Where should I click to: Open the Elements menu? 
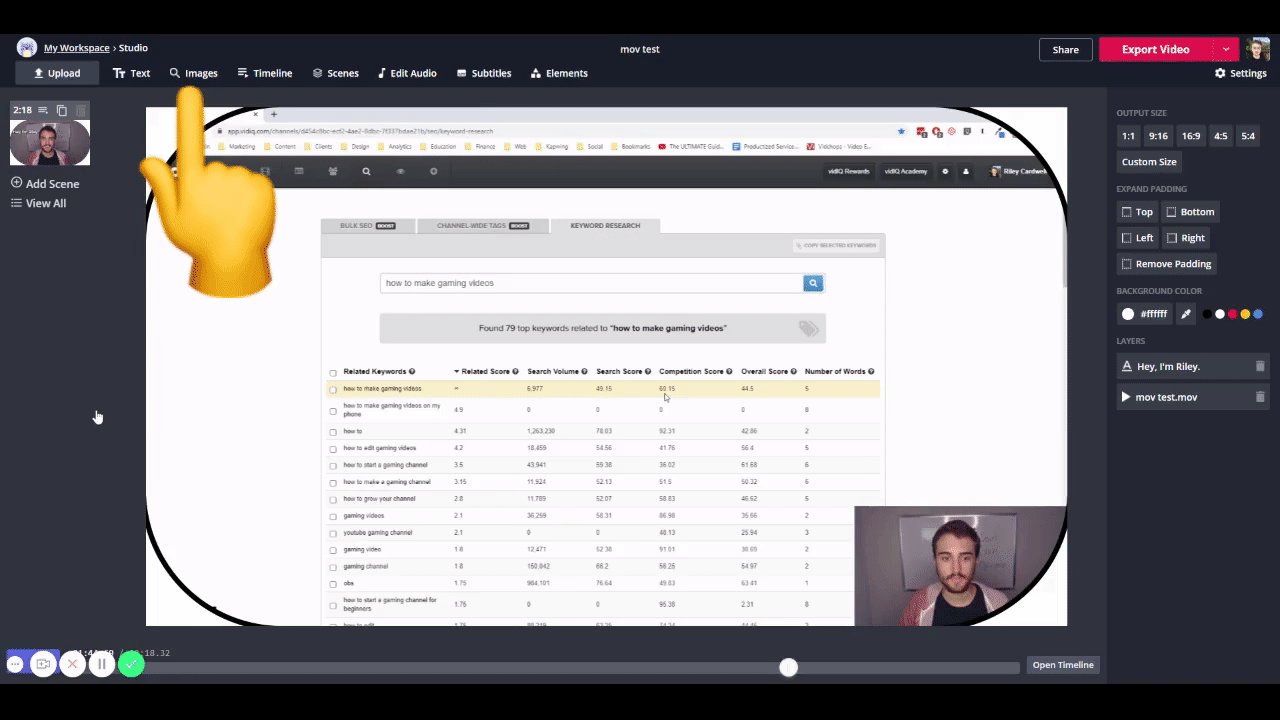(559, 73)
